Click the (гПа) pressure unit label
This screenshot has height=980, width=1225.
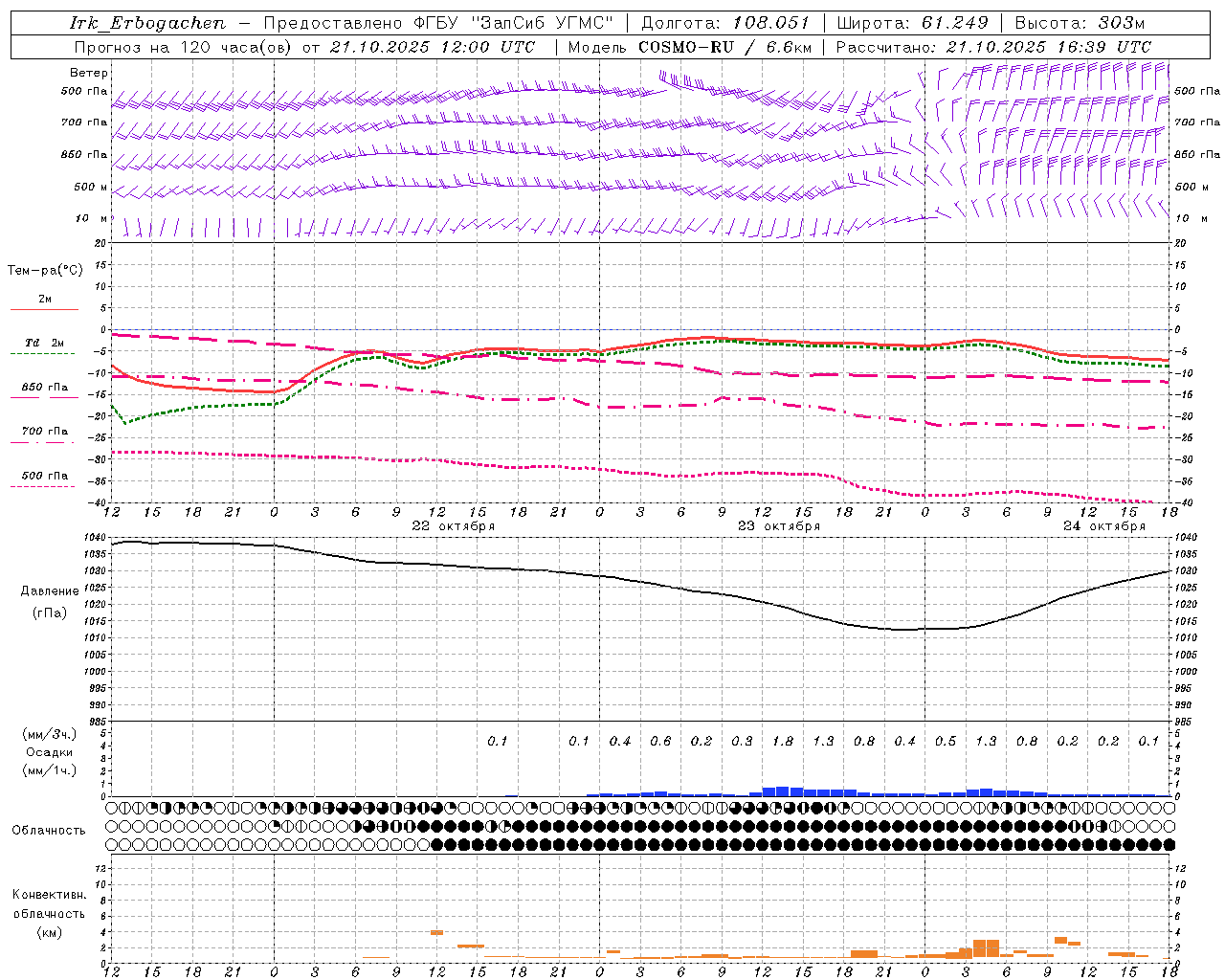tap(50, 613)
